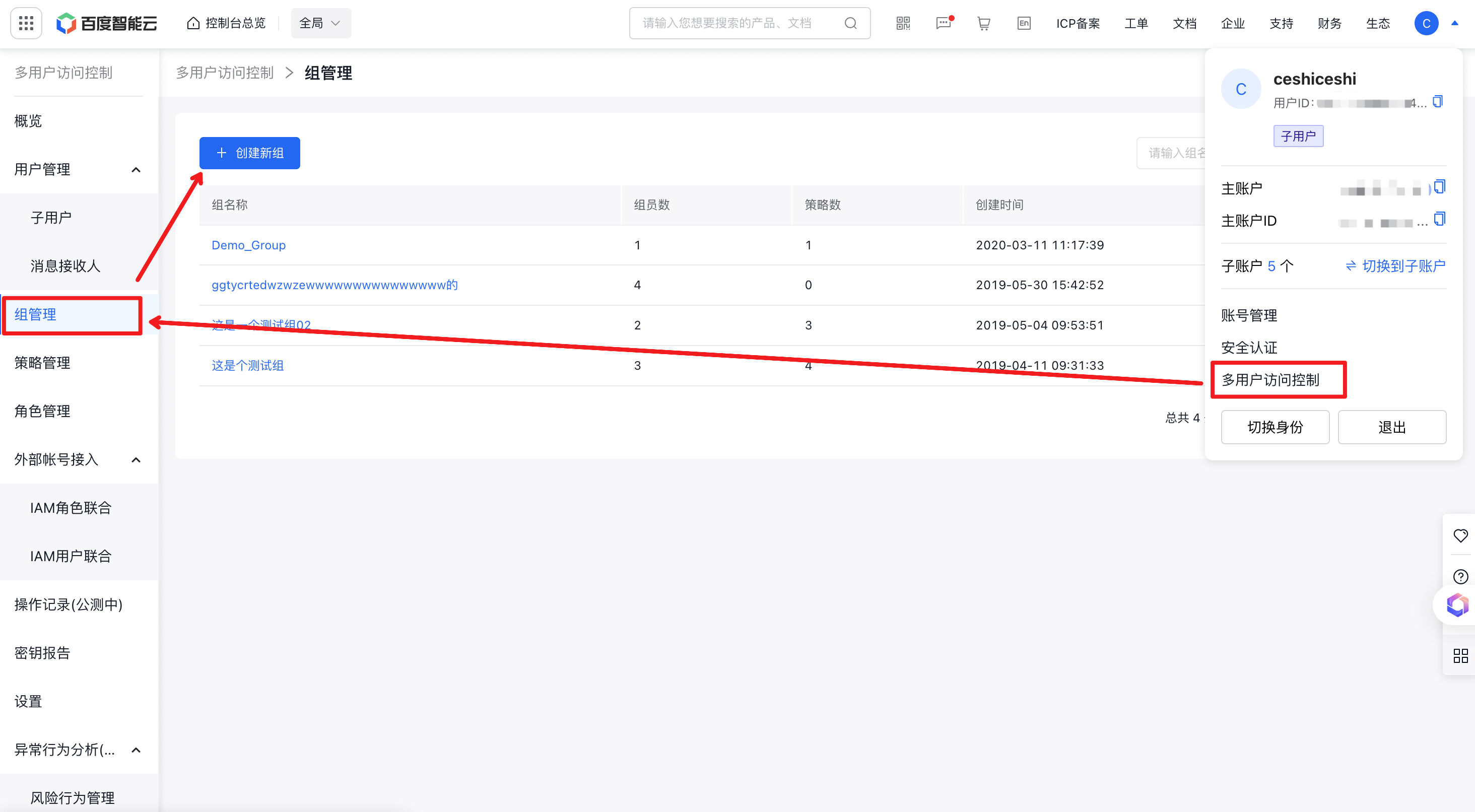Open the Demo_Group group link

[248, 245]
